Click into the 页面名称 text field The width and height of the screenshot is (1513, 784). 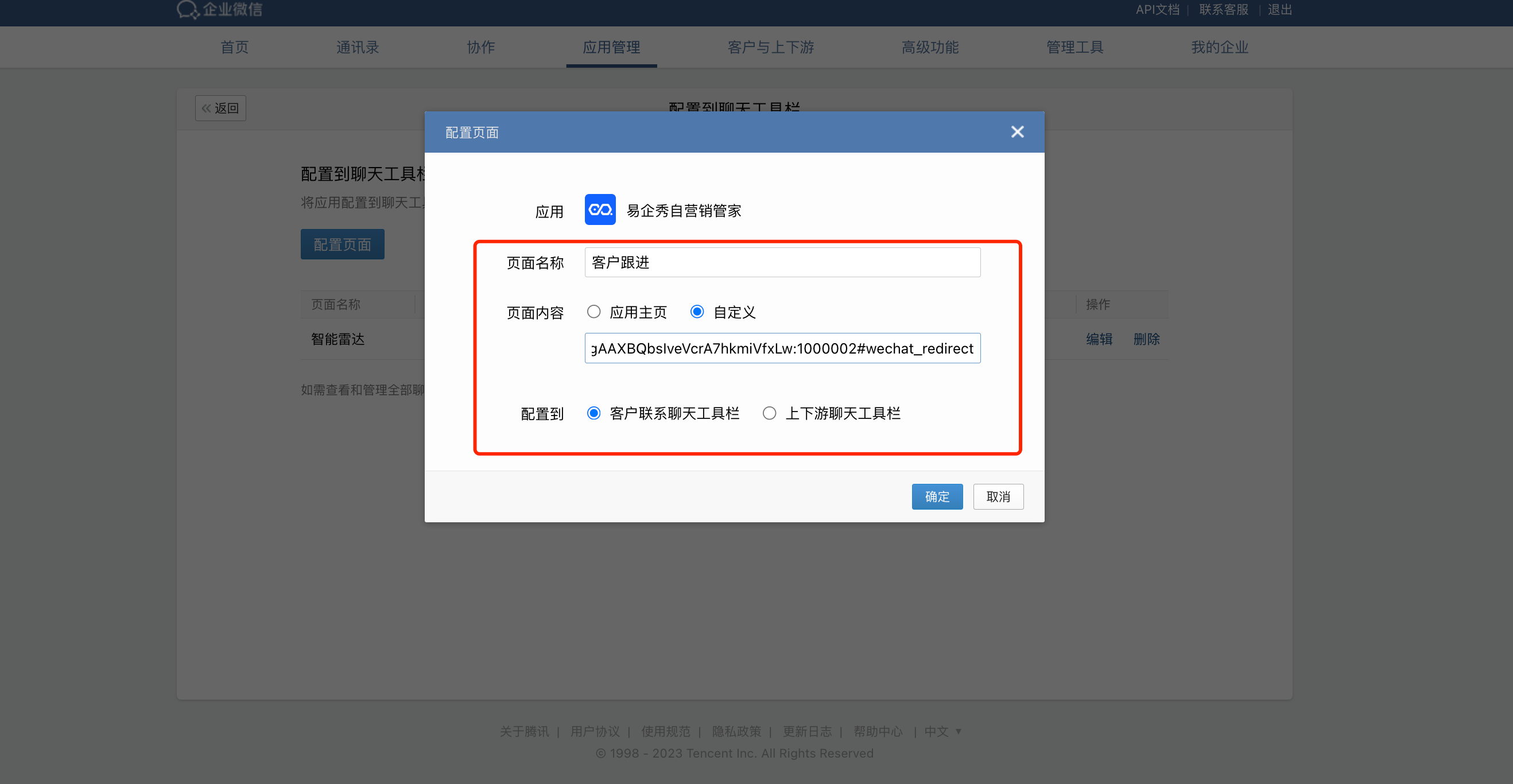[782, 262]
